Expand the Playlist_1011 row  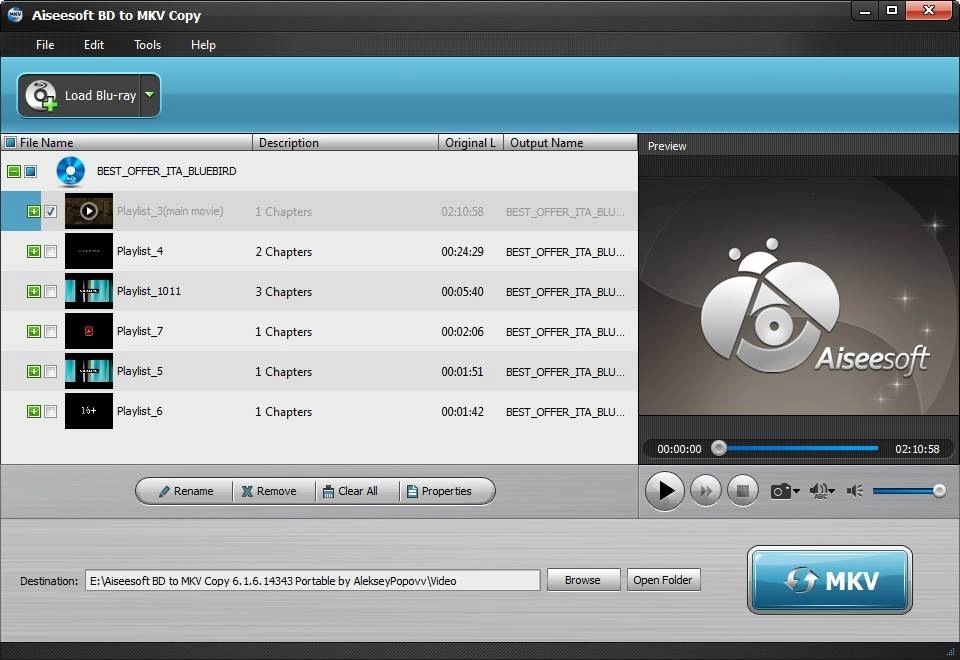34,291
